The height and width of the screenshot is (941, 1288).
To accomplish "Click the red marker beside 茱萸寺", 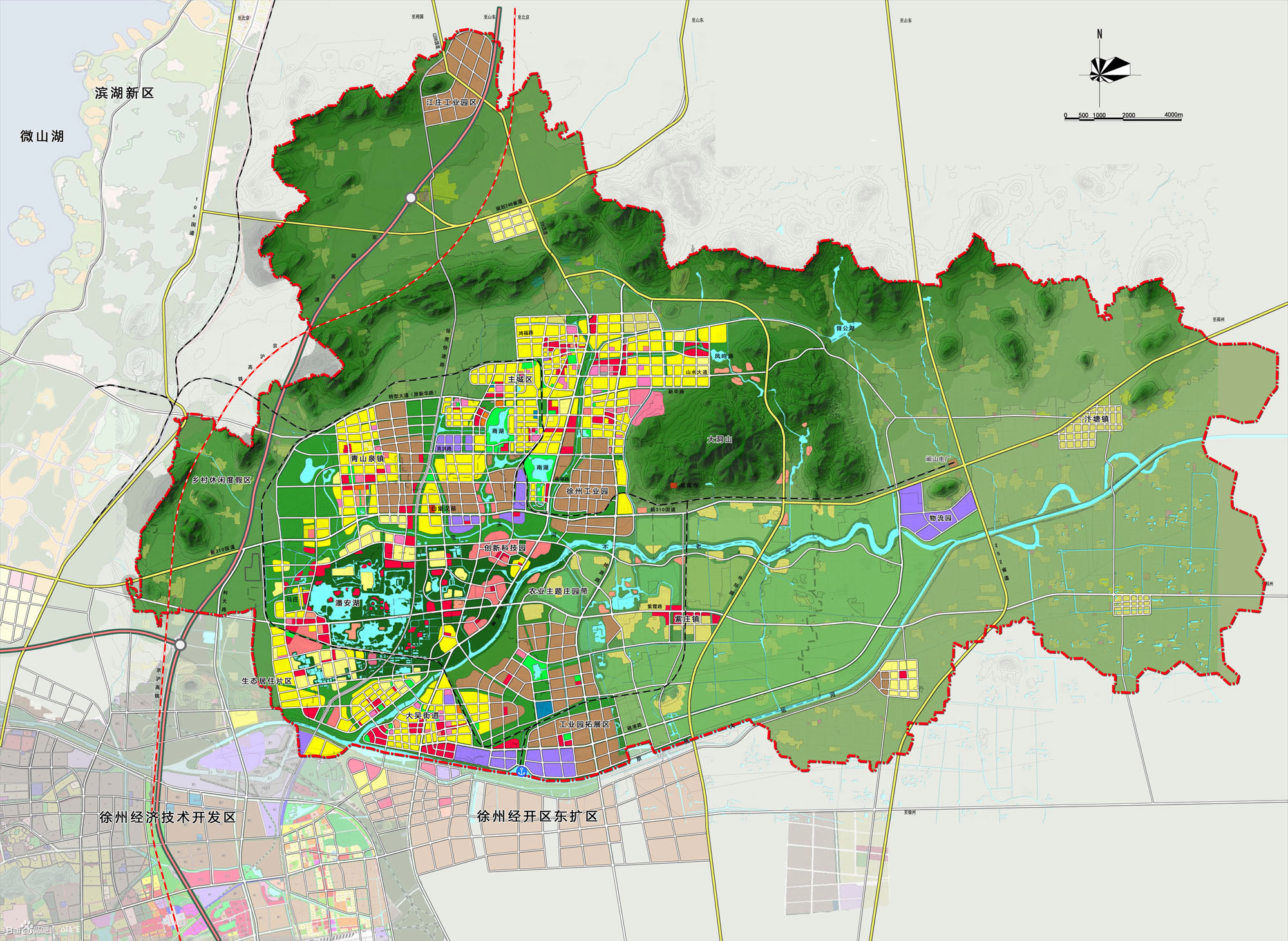I will [674, 484].
